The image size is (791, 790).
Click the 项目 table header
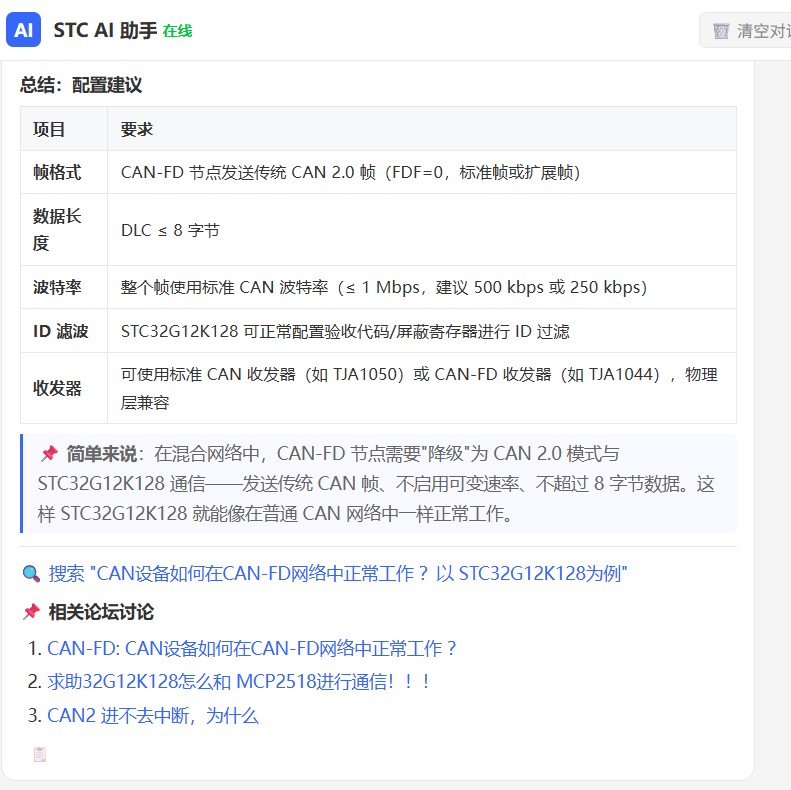[x=49, y=129]
